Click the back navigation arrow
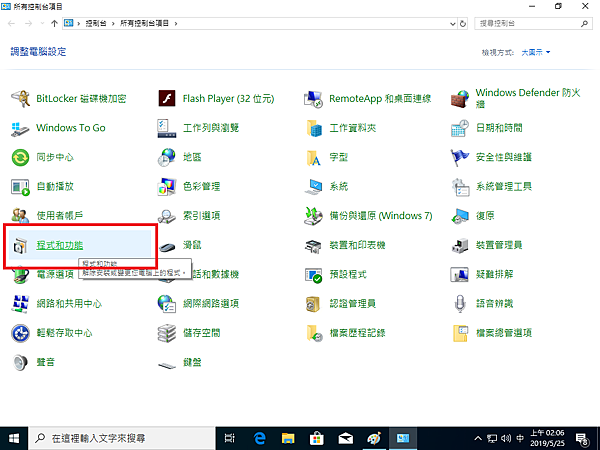 coord(11,24)
